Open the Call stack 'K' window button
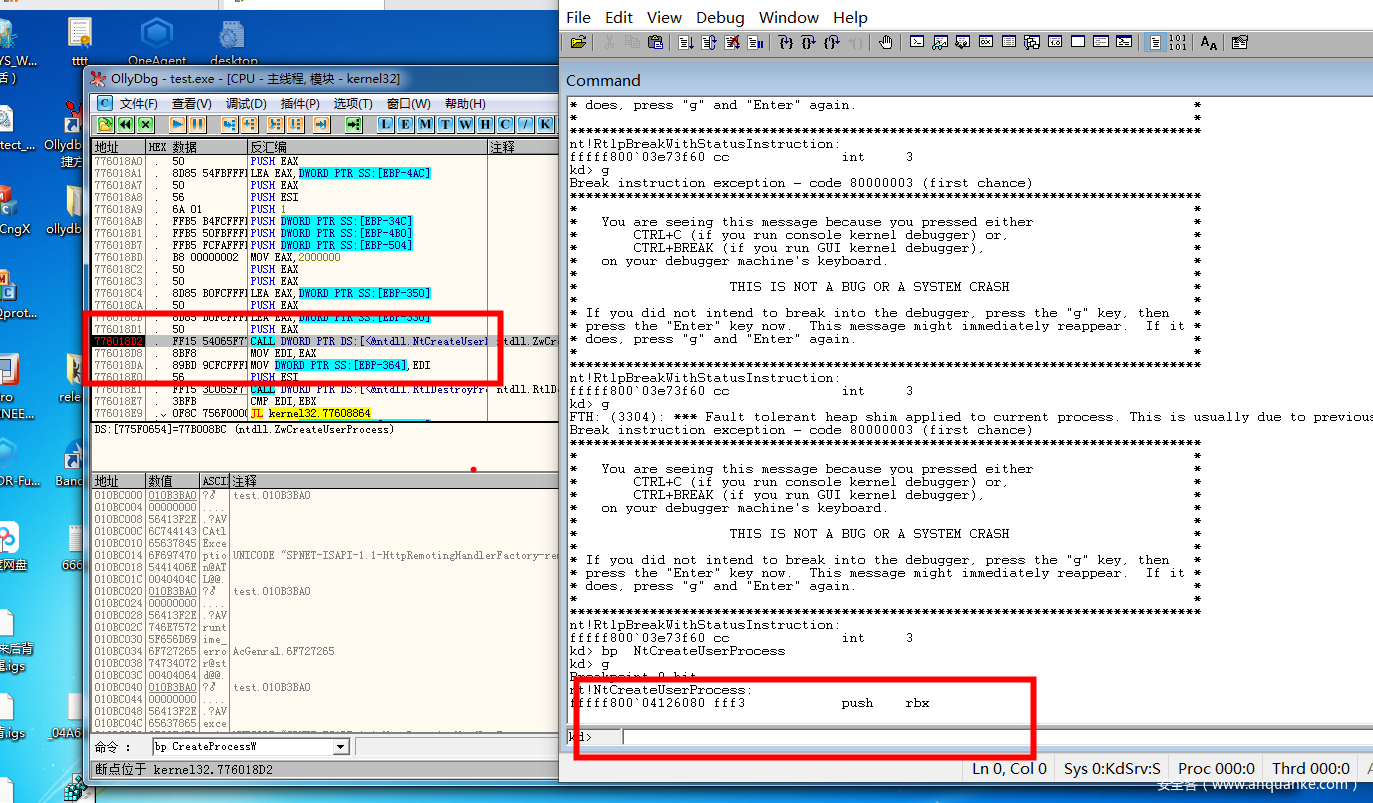Screen dimensions: 1373x803 (545, 124)
